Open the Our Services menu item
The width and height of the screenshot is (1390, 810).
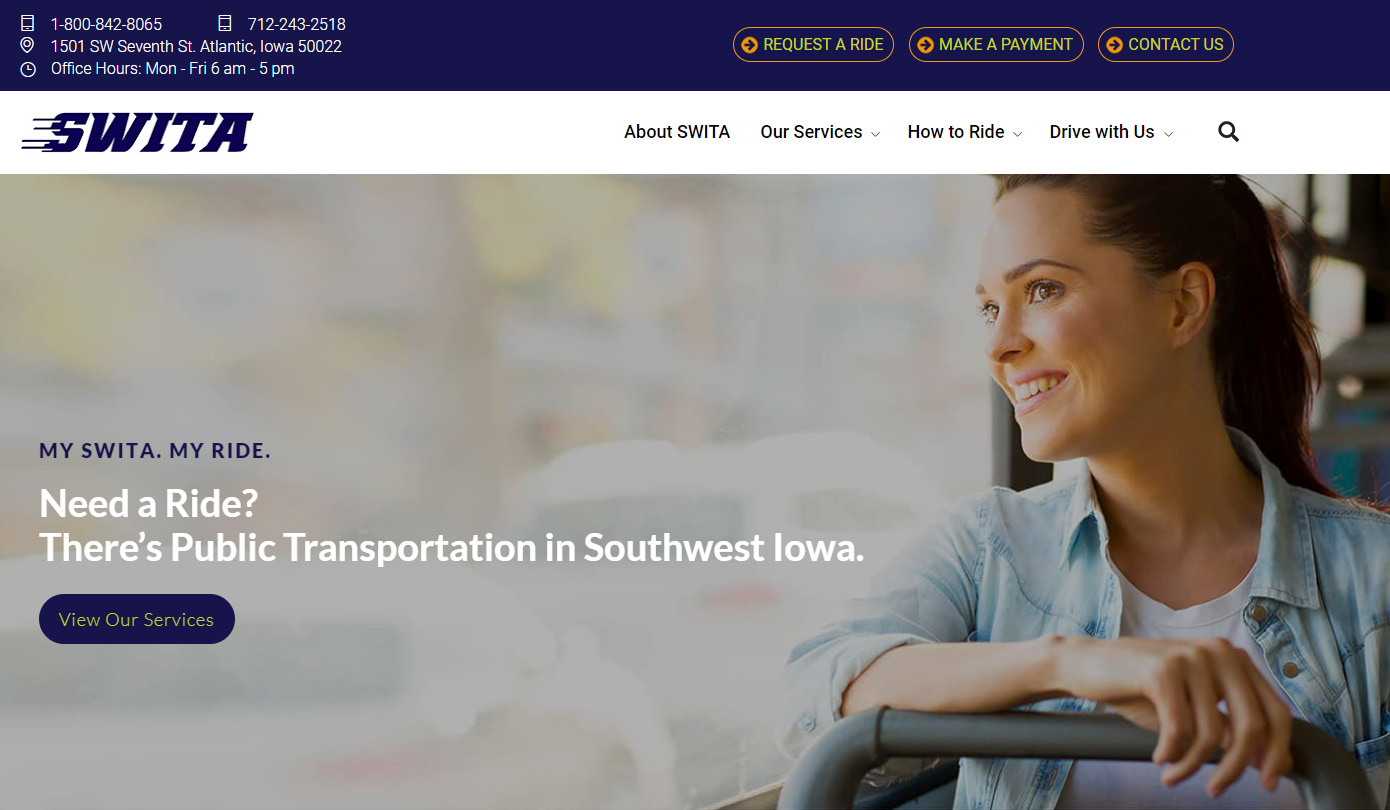811,132
